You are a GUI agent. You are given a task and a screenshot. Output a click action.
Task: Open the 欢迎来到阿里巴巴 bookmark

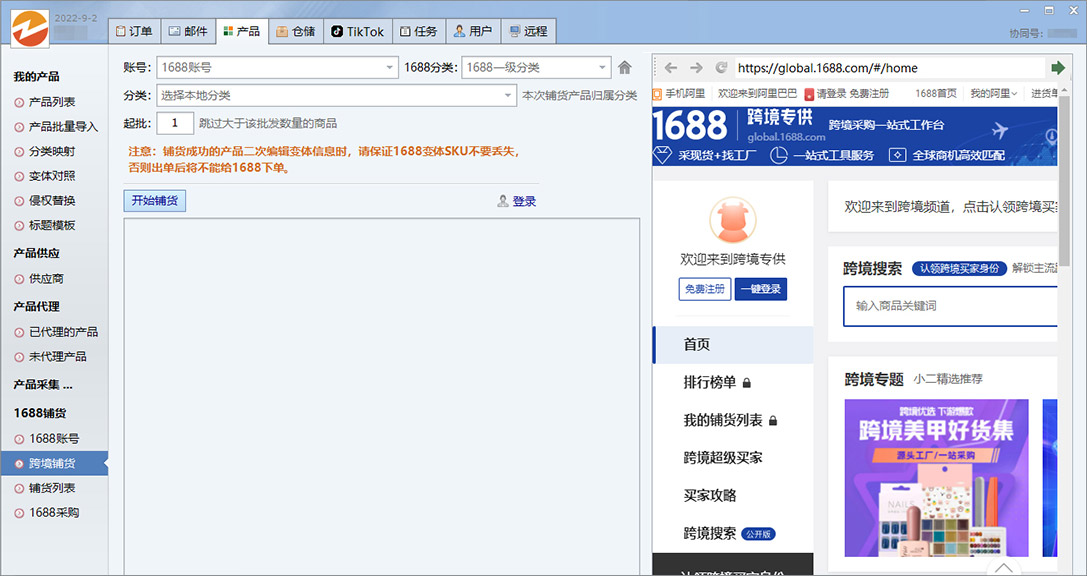point(757,94)
